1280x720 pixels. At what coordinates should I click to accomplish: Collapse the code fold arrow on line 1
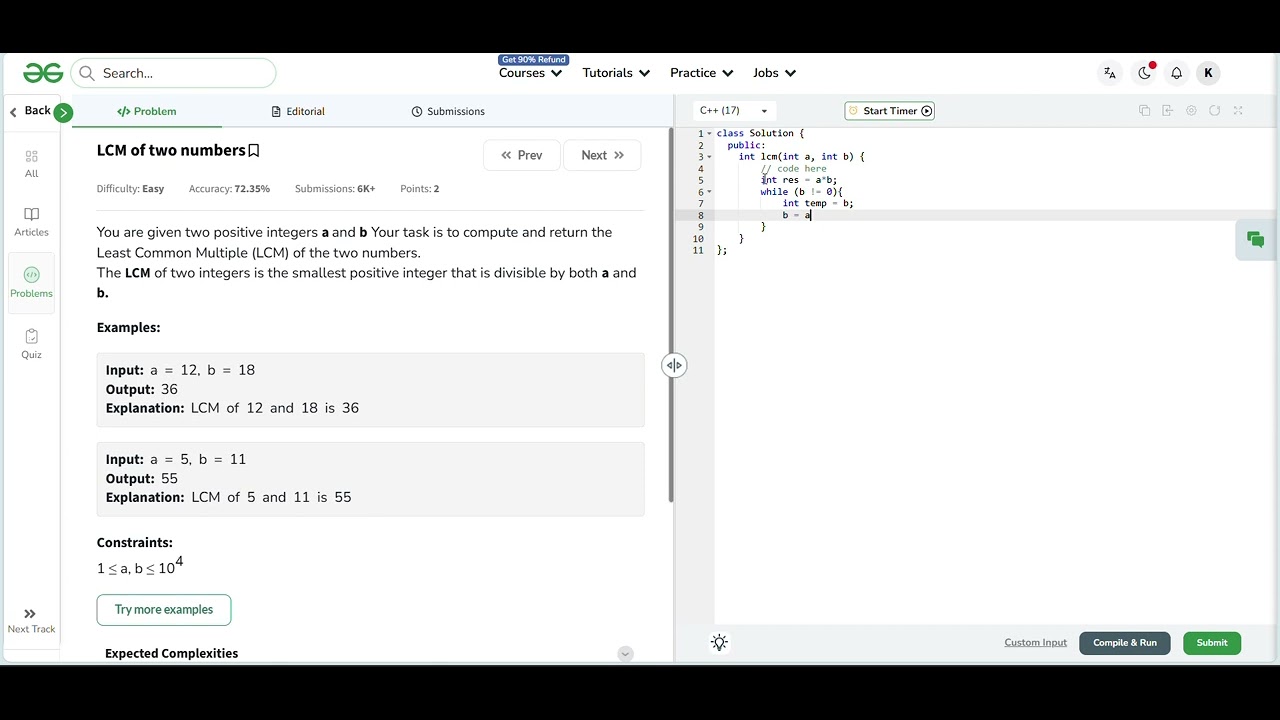(x=709, y=133)
